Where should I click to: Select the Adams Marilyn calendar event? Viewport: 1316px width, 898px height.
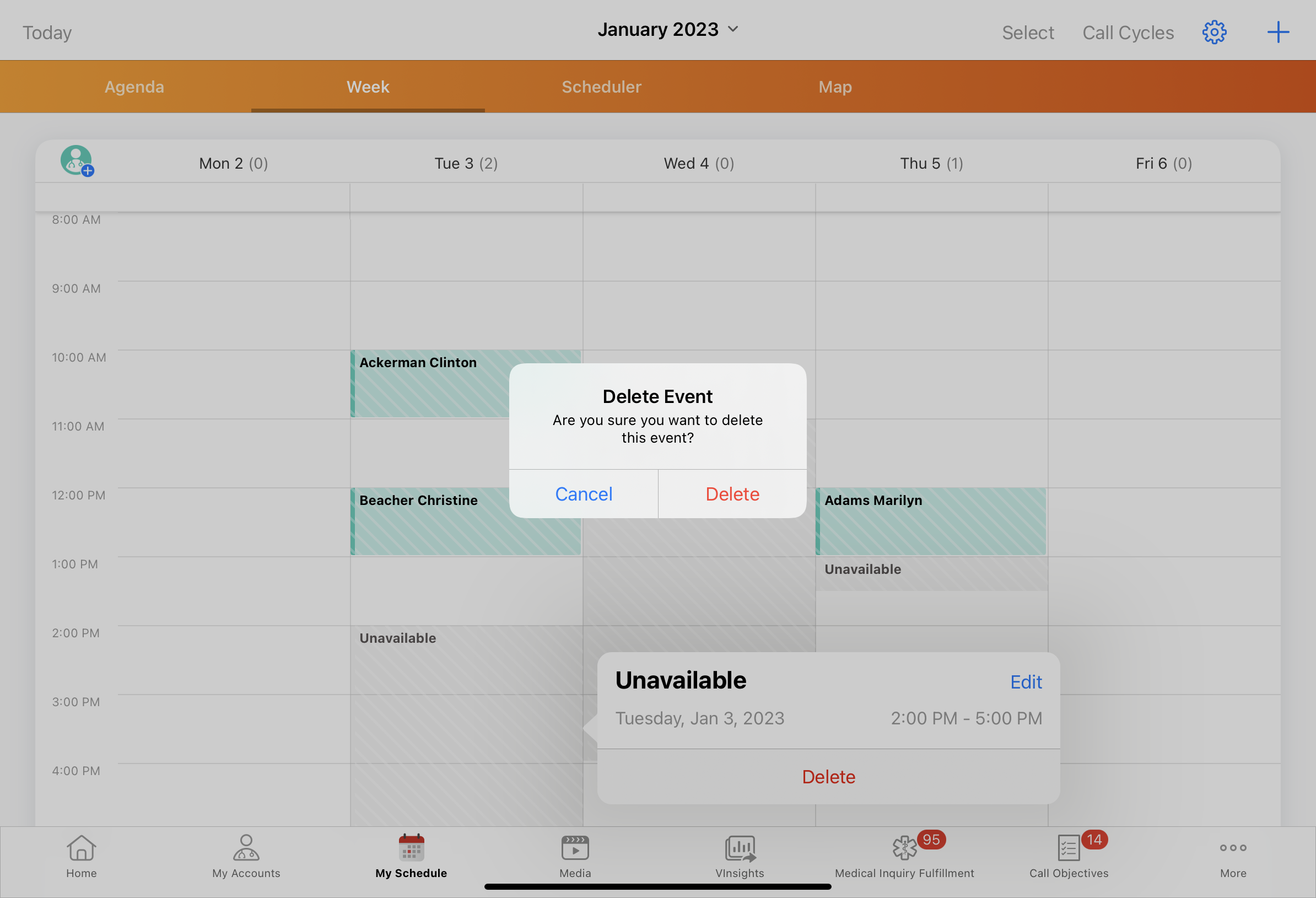click(931, 521)
